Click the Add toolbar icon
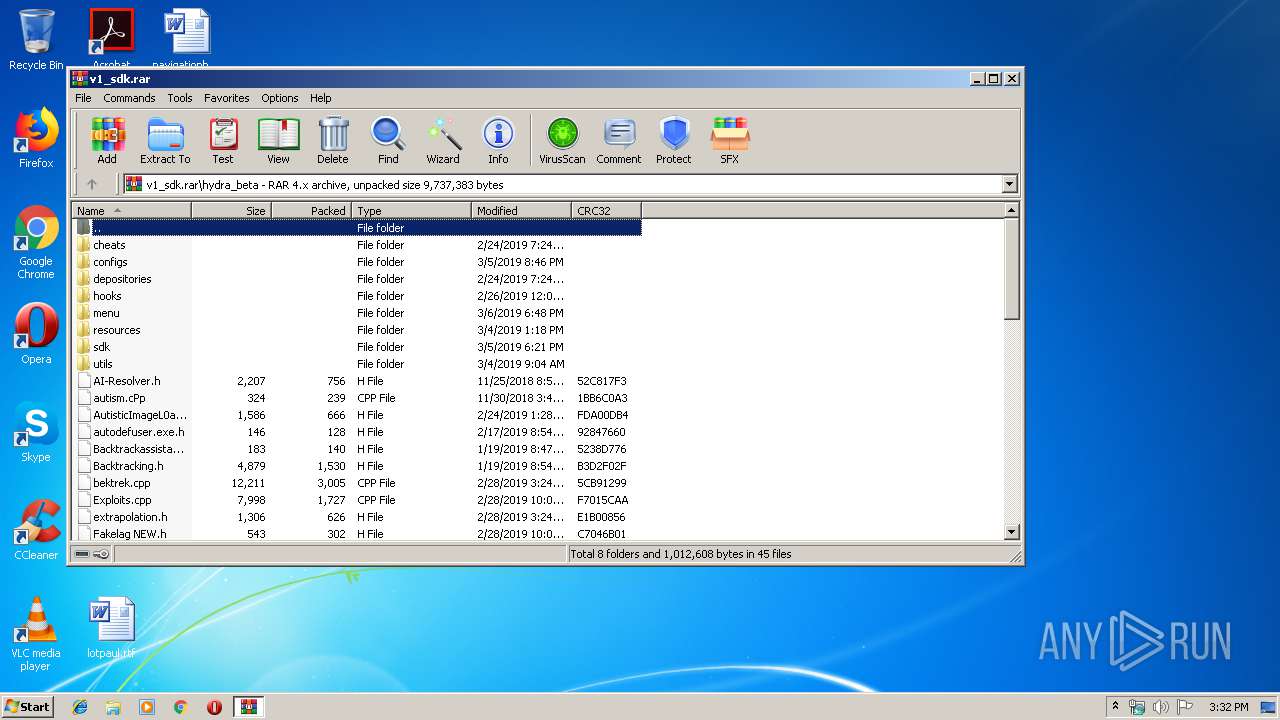1280x720 pixels. pos(107,141)
